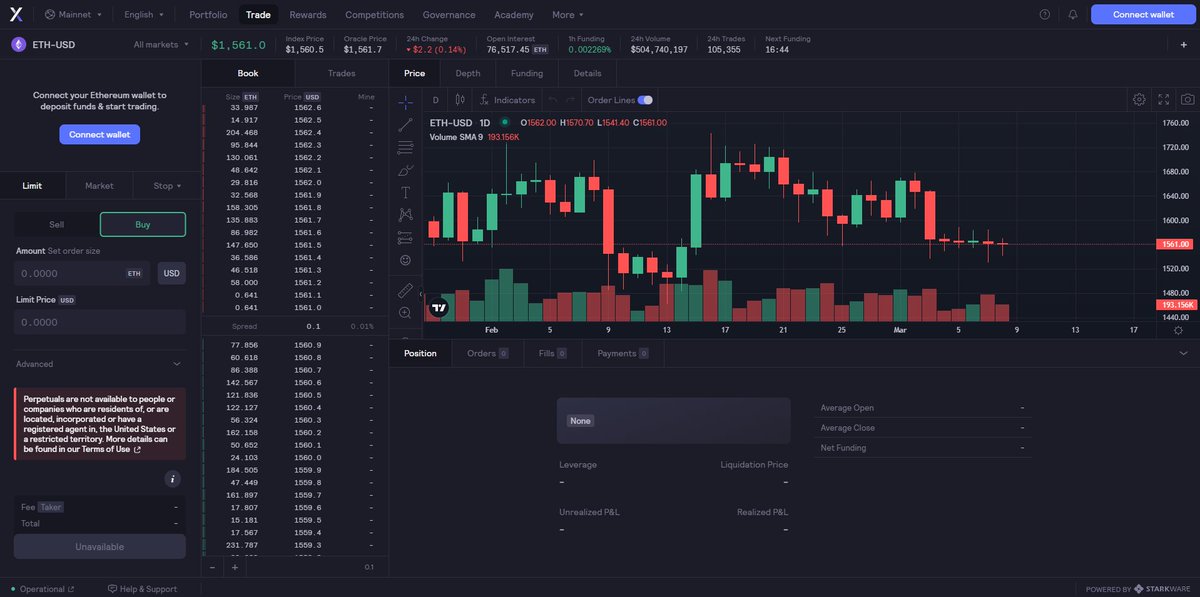Switch to the Market order tab

(99, 186)
